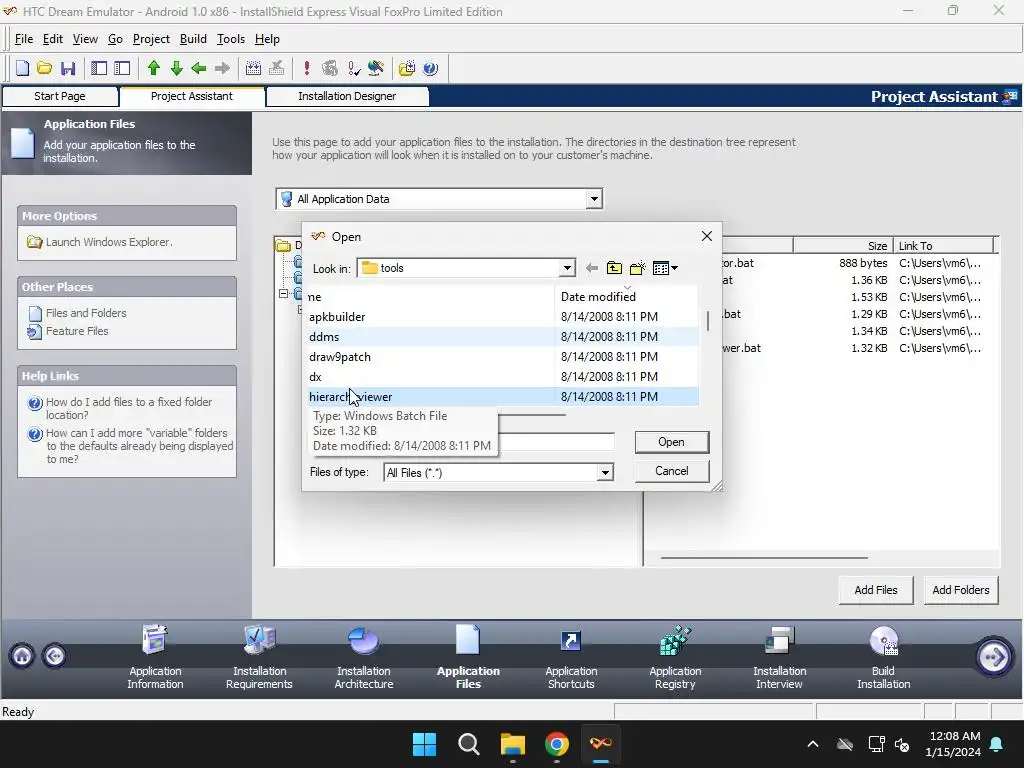Open the View menu icon in dialog
Viewport: 1024px width, 768px height.
(665, 268)
